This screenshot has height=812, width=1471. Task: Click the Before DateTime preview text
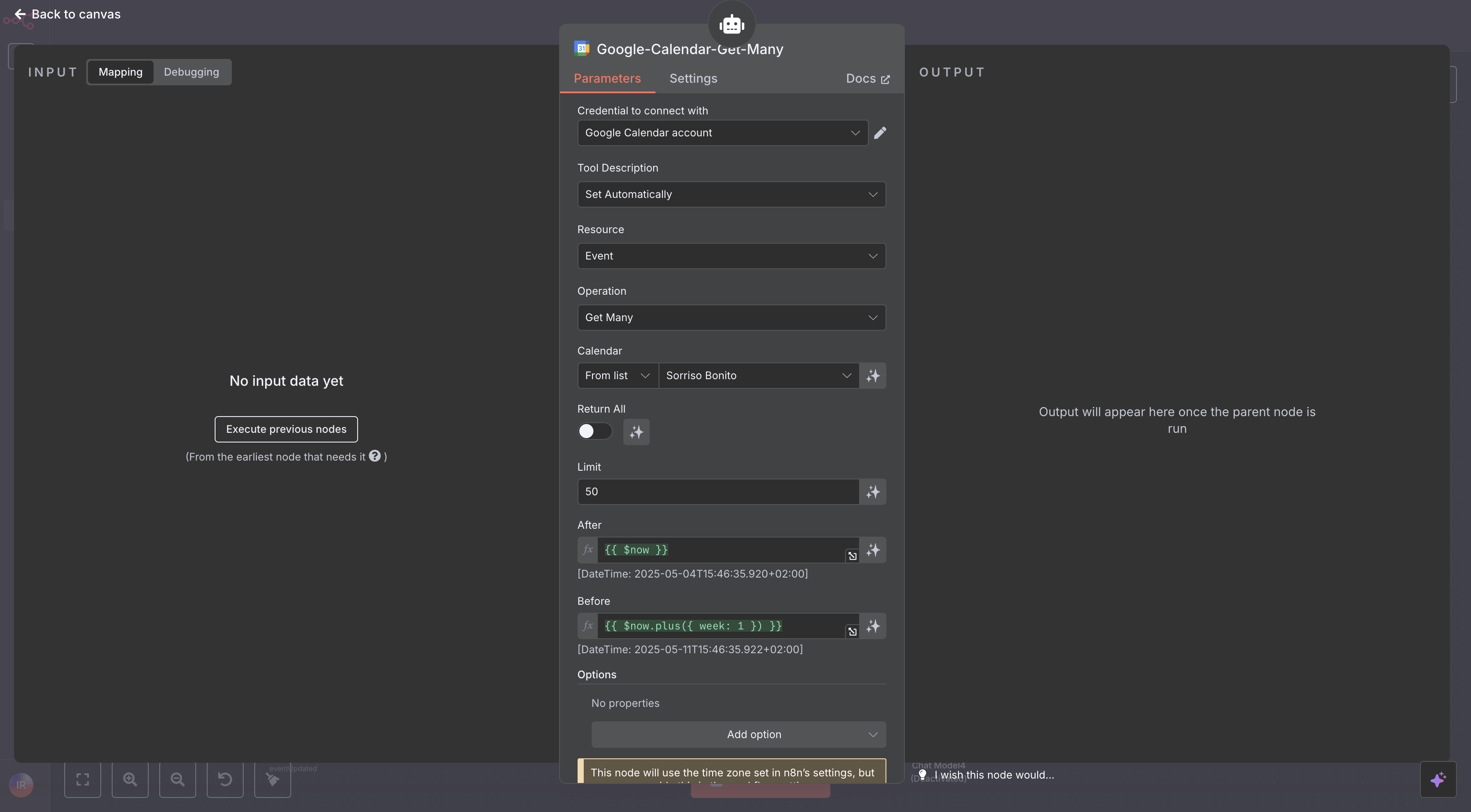(x=690, y=650)
